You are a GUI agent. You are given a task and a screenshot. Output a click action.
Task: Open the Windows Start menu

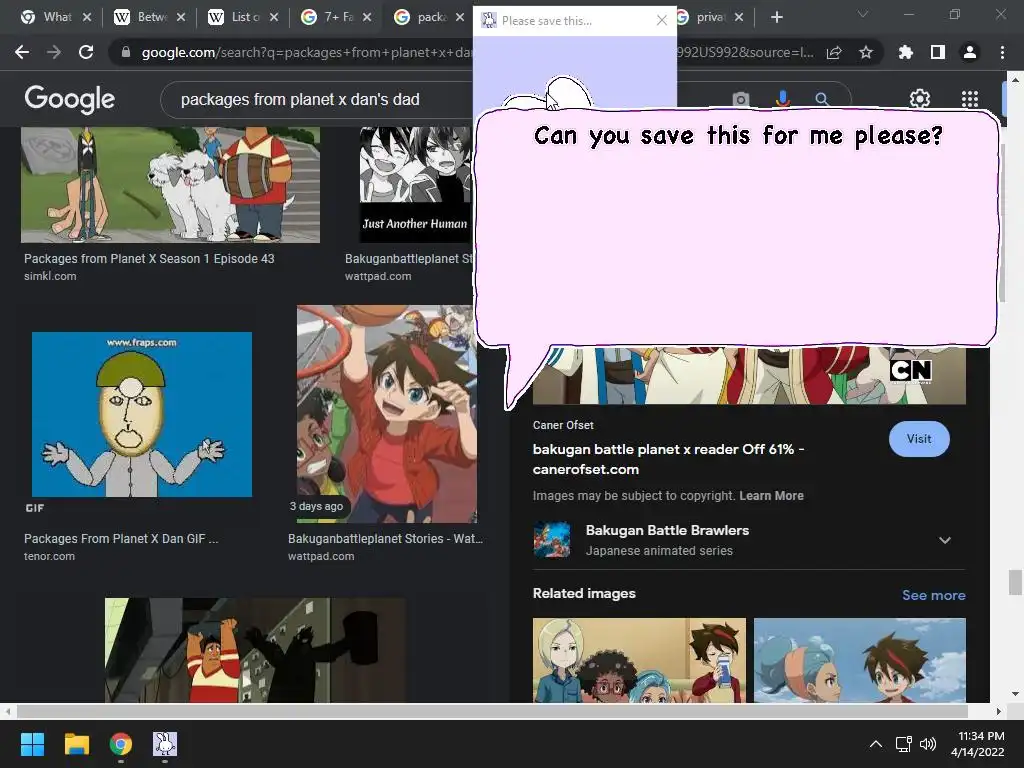32,744
